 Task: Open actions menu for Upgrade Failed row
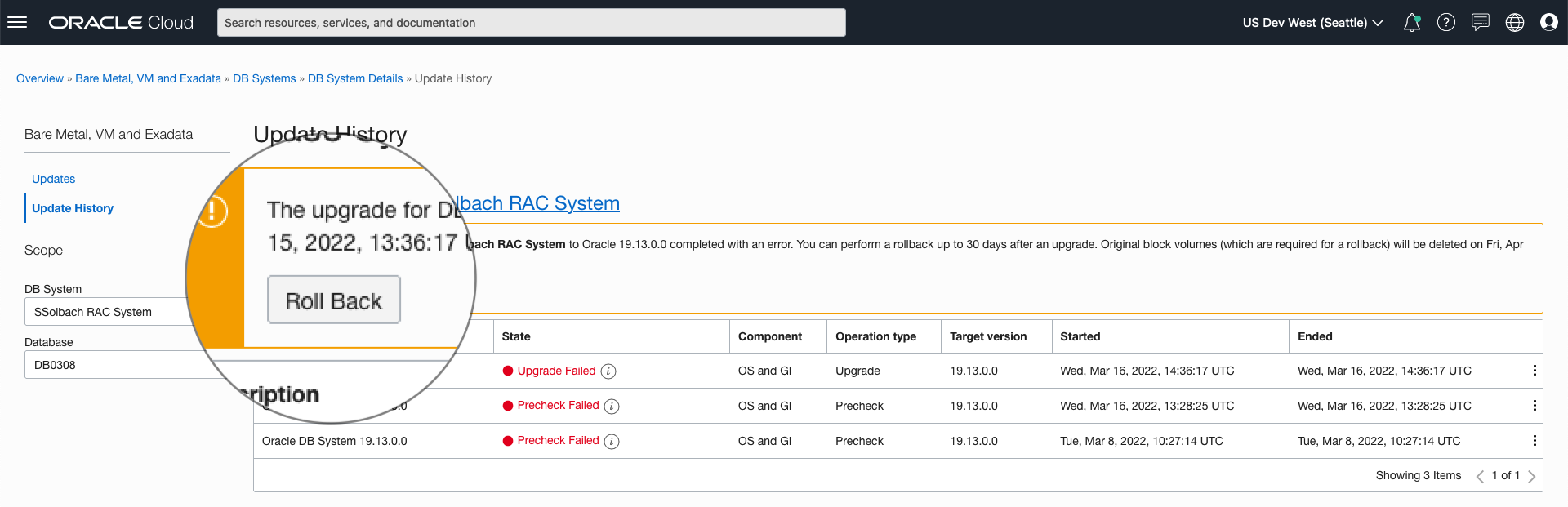click(x=1535, y=371)
